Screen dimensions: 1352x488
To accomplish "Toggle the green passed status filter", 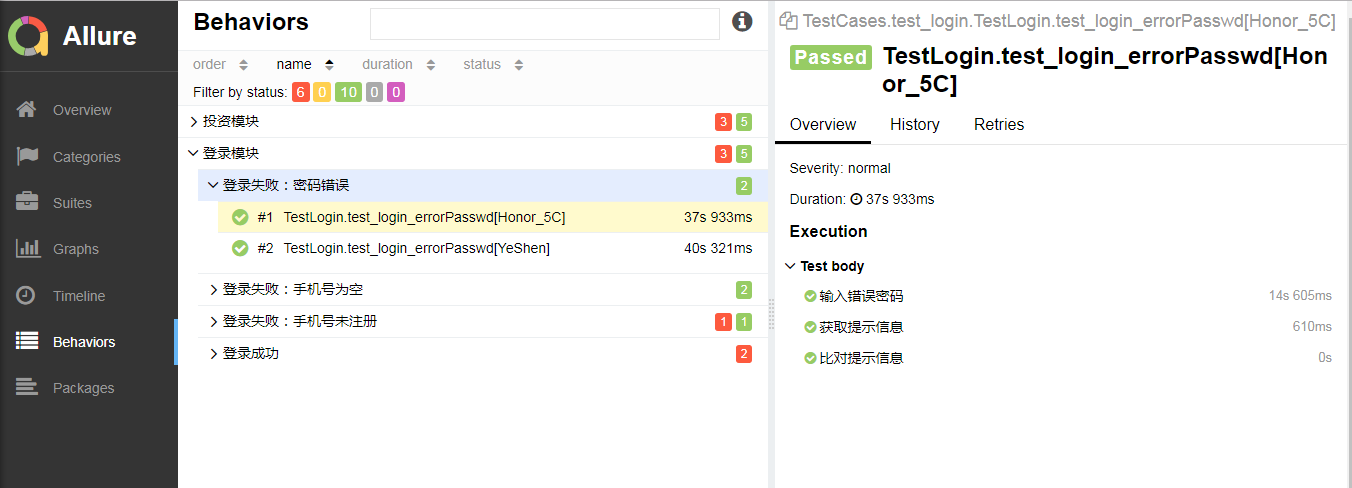I will tap(347, 93).
